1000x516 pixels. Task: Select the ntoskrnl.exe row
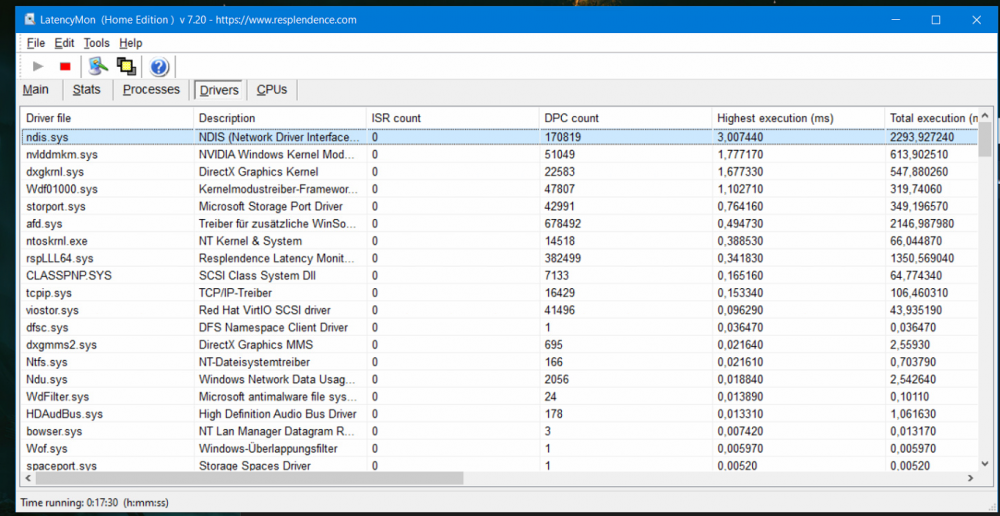499,241
